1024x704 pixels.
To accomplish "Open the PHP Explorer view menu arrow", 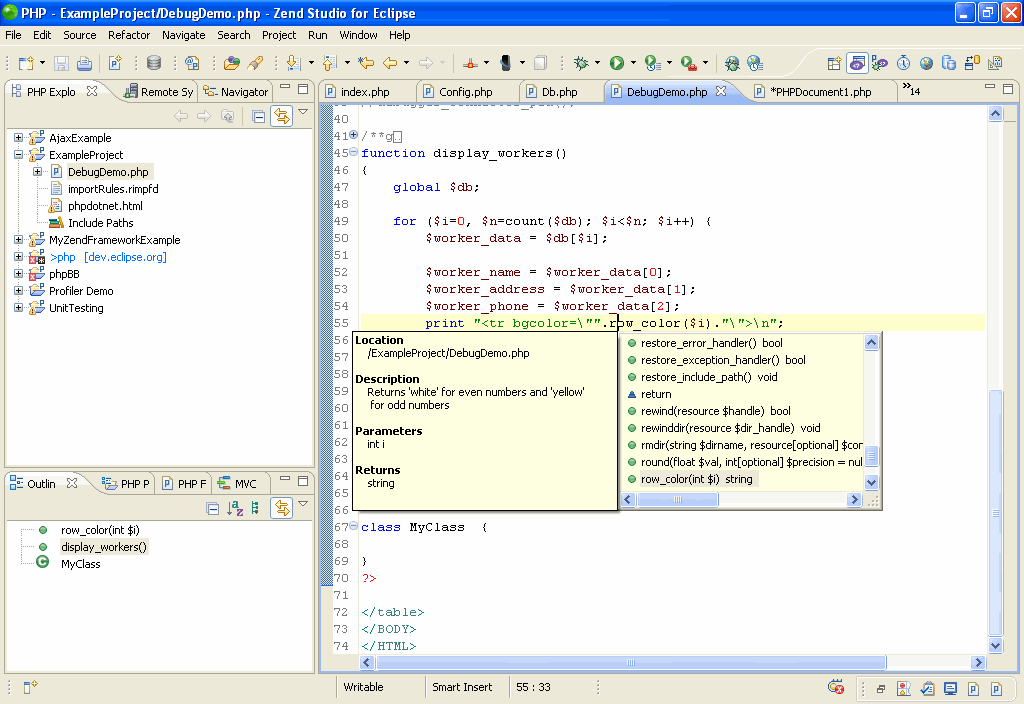I will pyautogui.click(x=303, y=112).
